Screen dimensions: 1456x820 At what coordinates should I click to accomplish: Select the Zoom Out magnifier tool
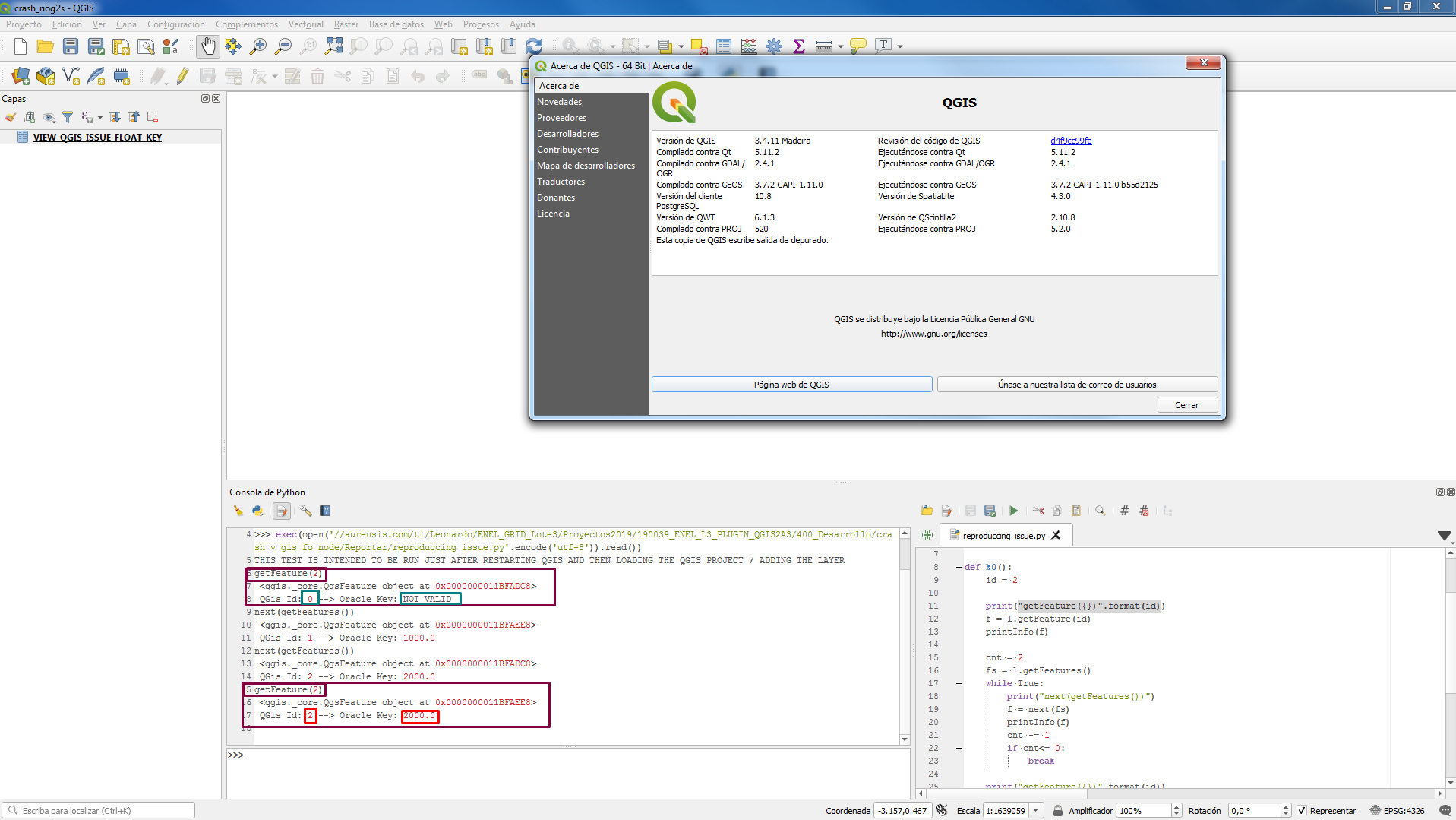(x=283, y=46)
